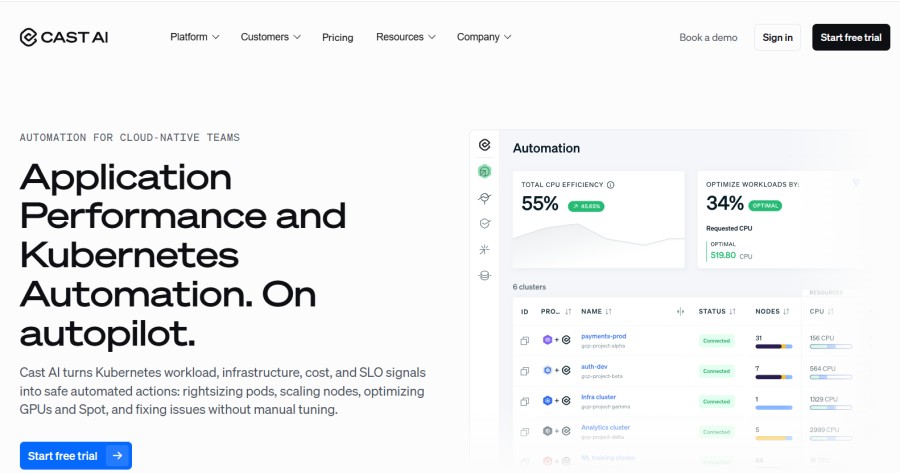Screen dimensions: 900x473
Task: Click Book a demo link
Action: pos(708,37)
